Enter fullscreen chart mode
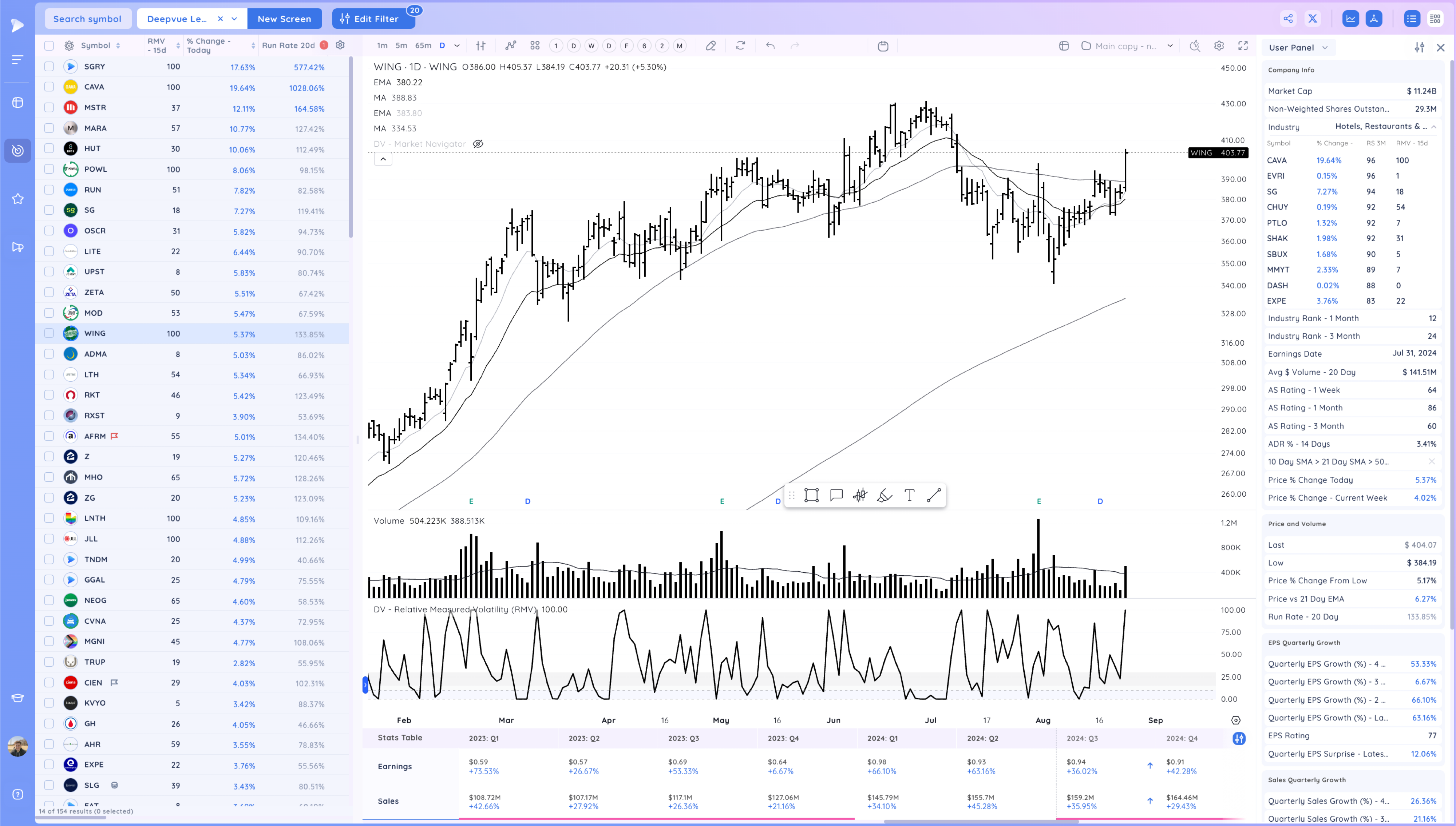Image resolution: width=1456 pixels, height=826 pixels. (x=1243, y=46)
